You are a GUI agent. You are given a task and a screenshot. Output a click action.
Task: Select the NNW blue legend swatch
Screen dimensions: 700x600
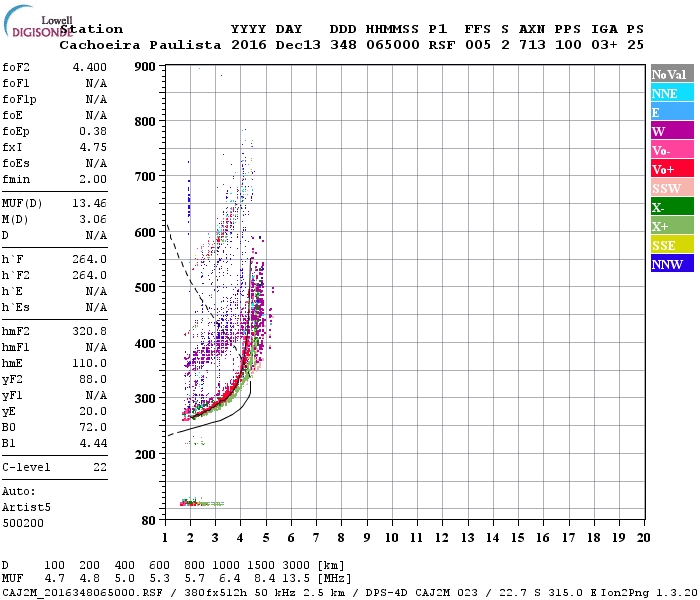[x=672, y=264]
